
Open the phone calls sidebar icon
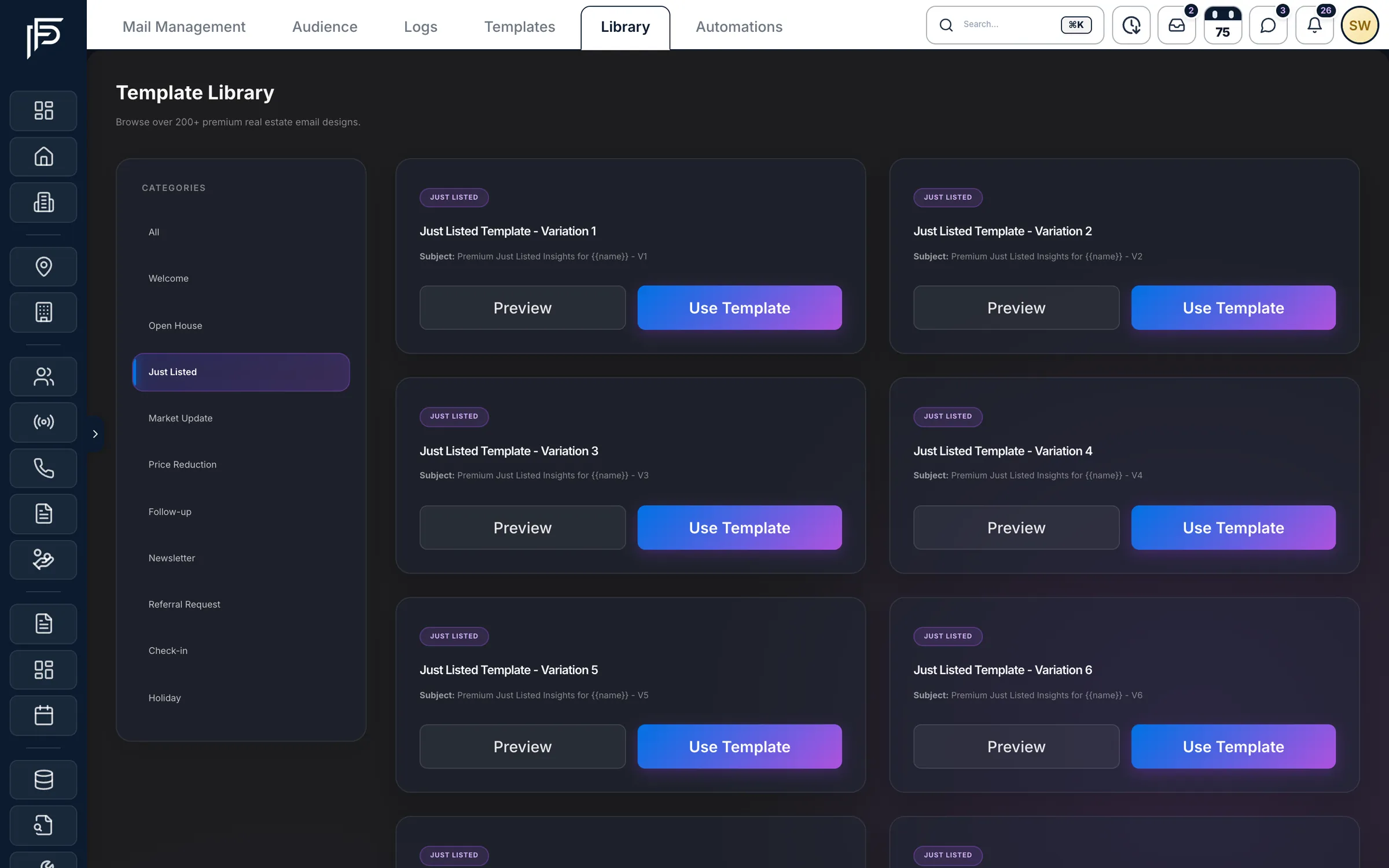[43, 468]
